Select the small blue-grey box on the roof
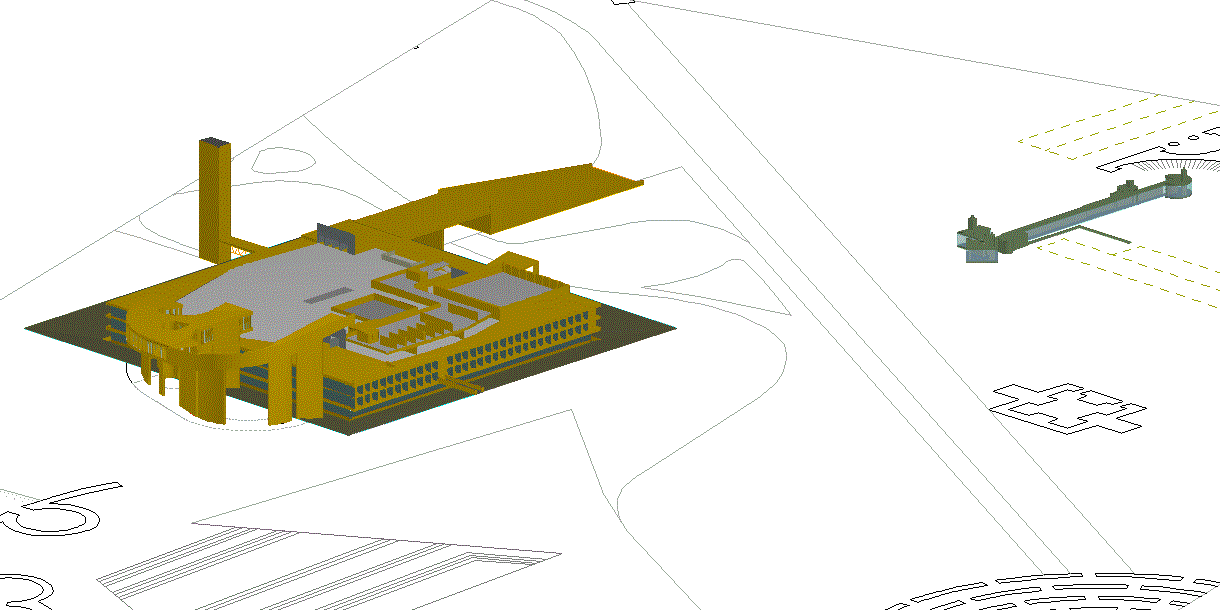This screenshot has width=1220, height=610. (336, 238)
